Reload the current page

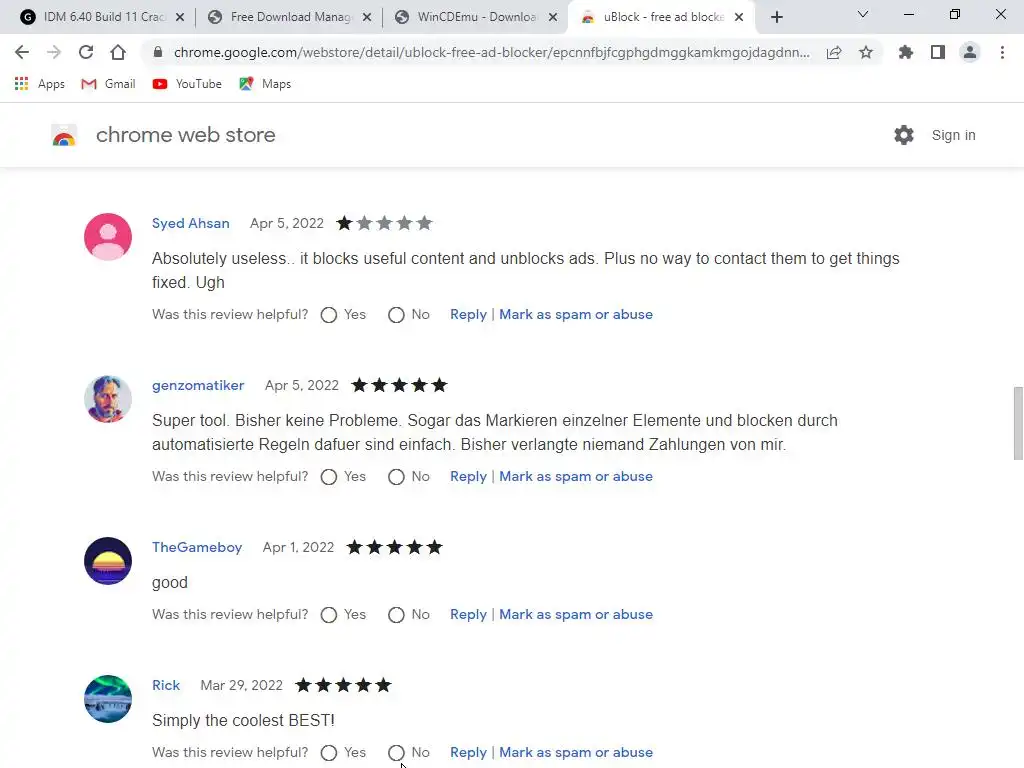click(x=86, y=52)
